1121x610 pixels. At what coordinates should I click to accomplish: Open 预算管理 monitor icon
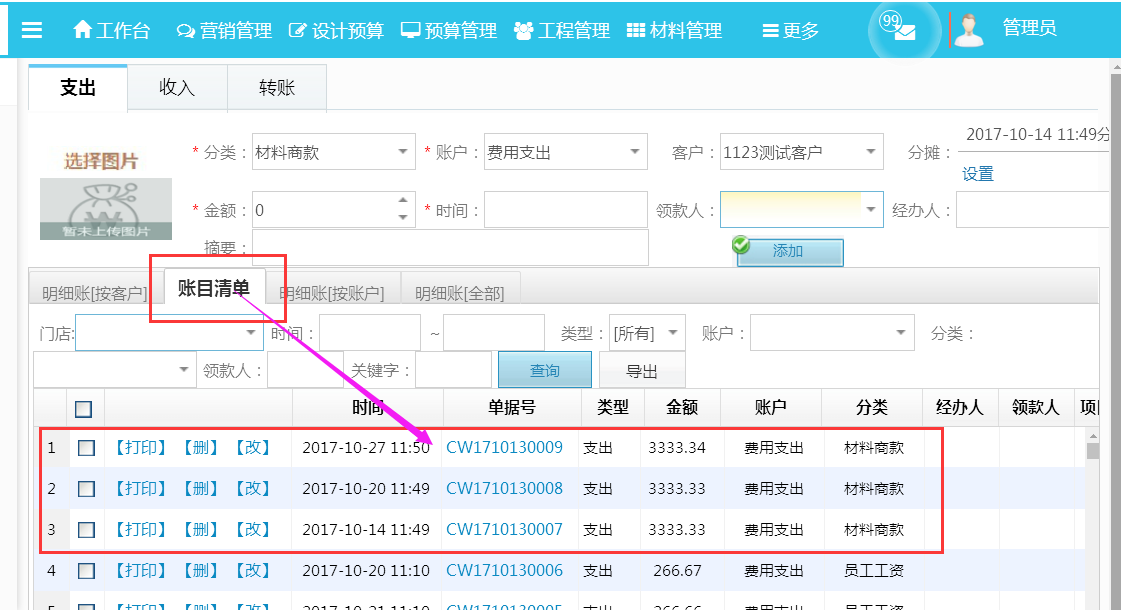point(410,31)
